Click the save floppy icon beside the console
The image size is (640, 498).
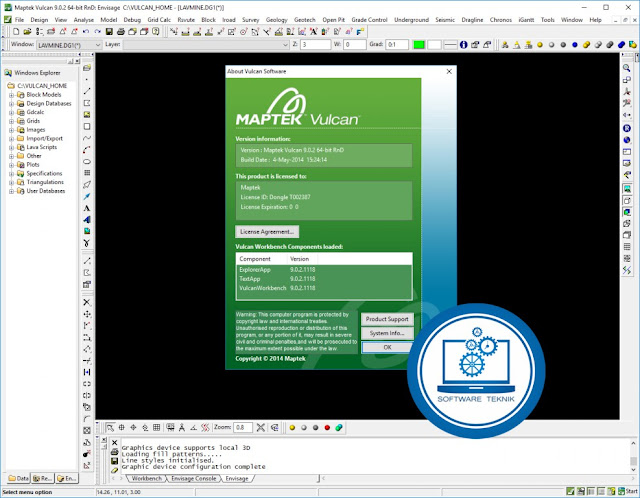tap(115, 461)
